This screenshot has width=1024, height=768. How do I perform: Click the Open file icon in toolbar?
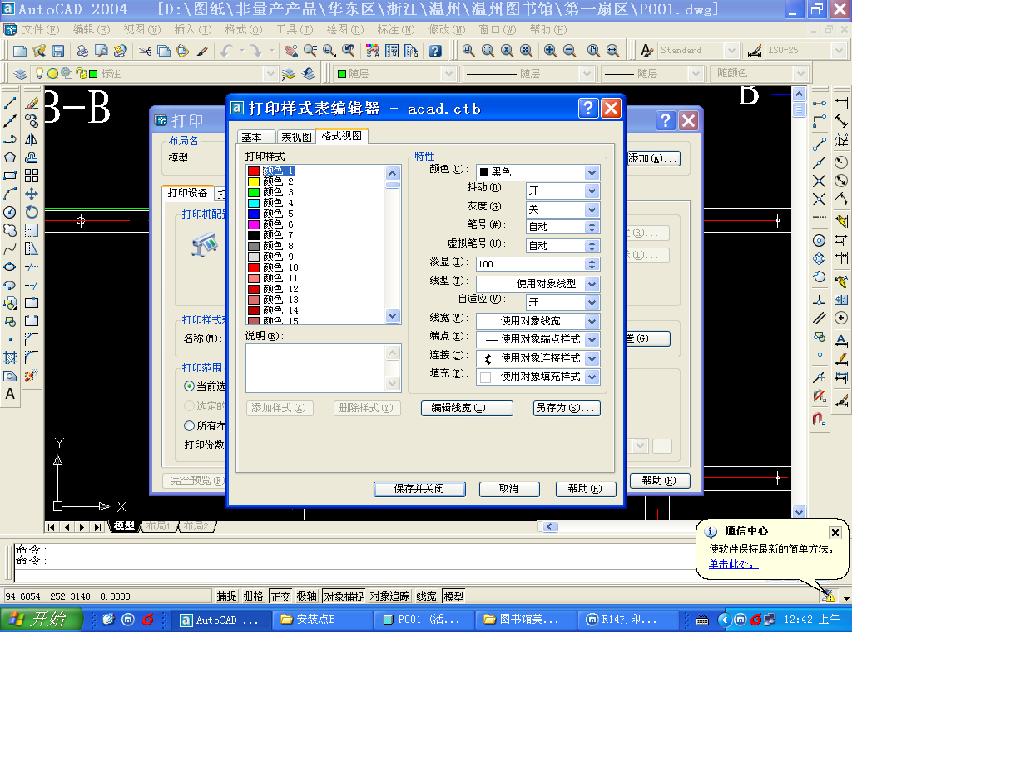coord(39,51)
